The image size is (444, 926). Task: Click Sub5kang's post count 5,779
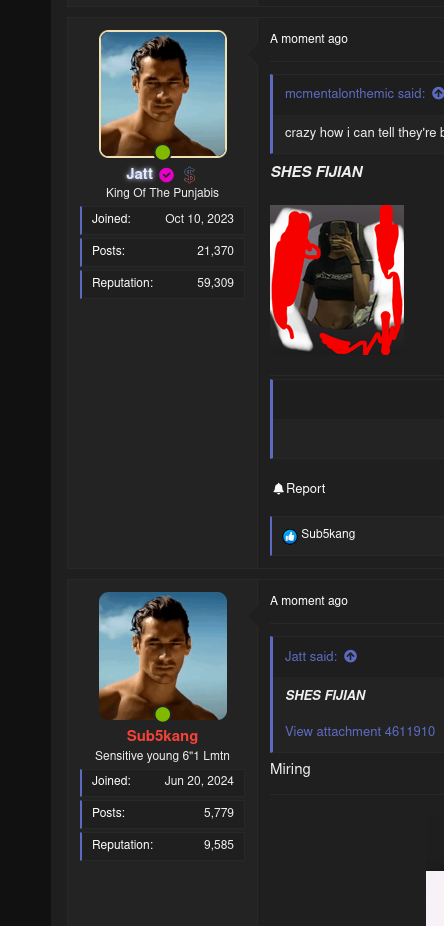tap(219, 813)
